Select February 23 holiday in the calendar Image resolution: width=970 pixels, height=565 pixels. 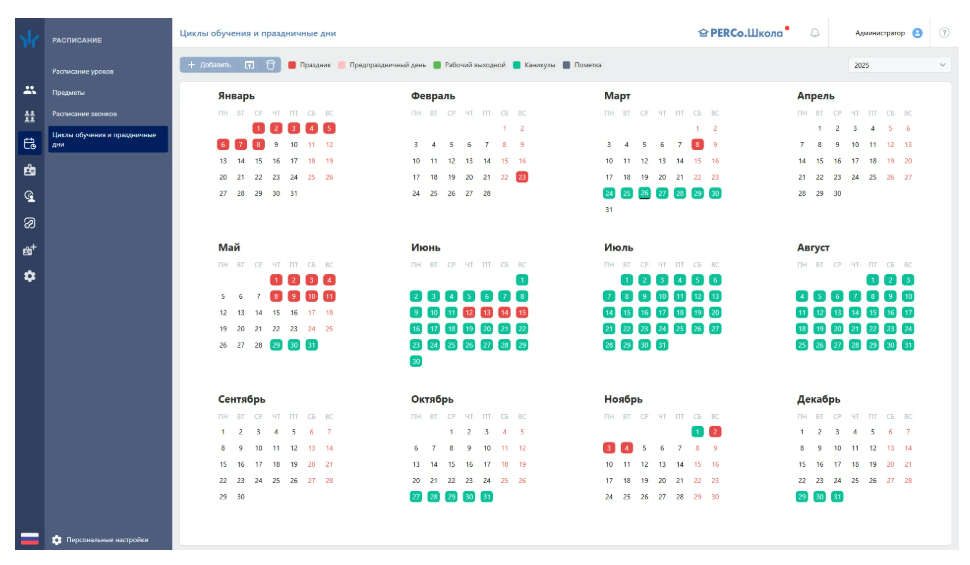click(522, 177)
